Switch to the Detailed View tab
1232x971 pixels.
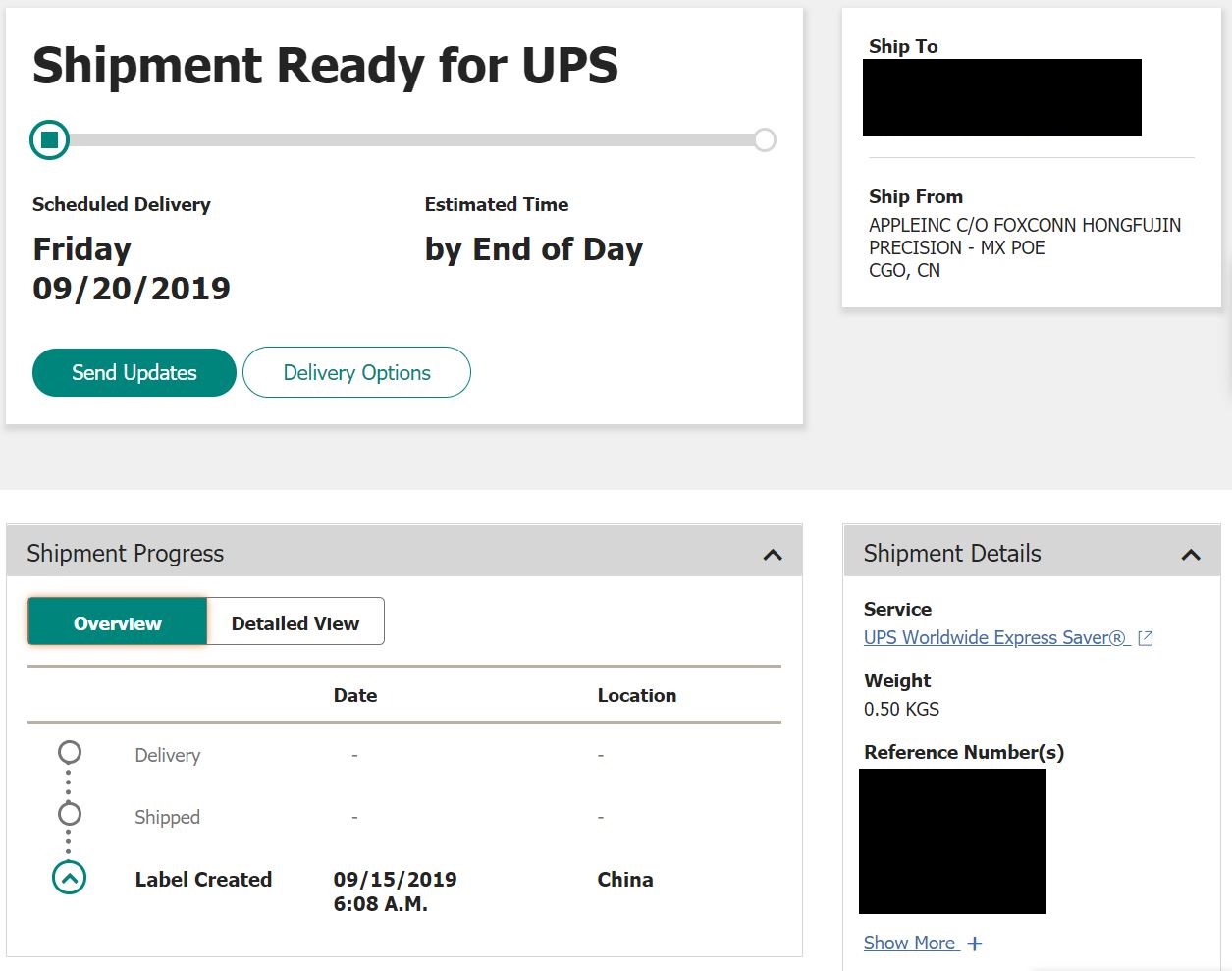(295, 622)
